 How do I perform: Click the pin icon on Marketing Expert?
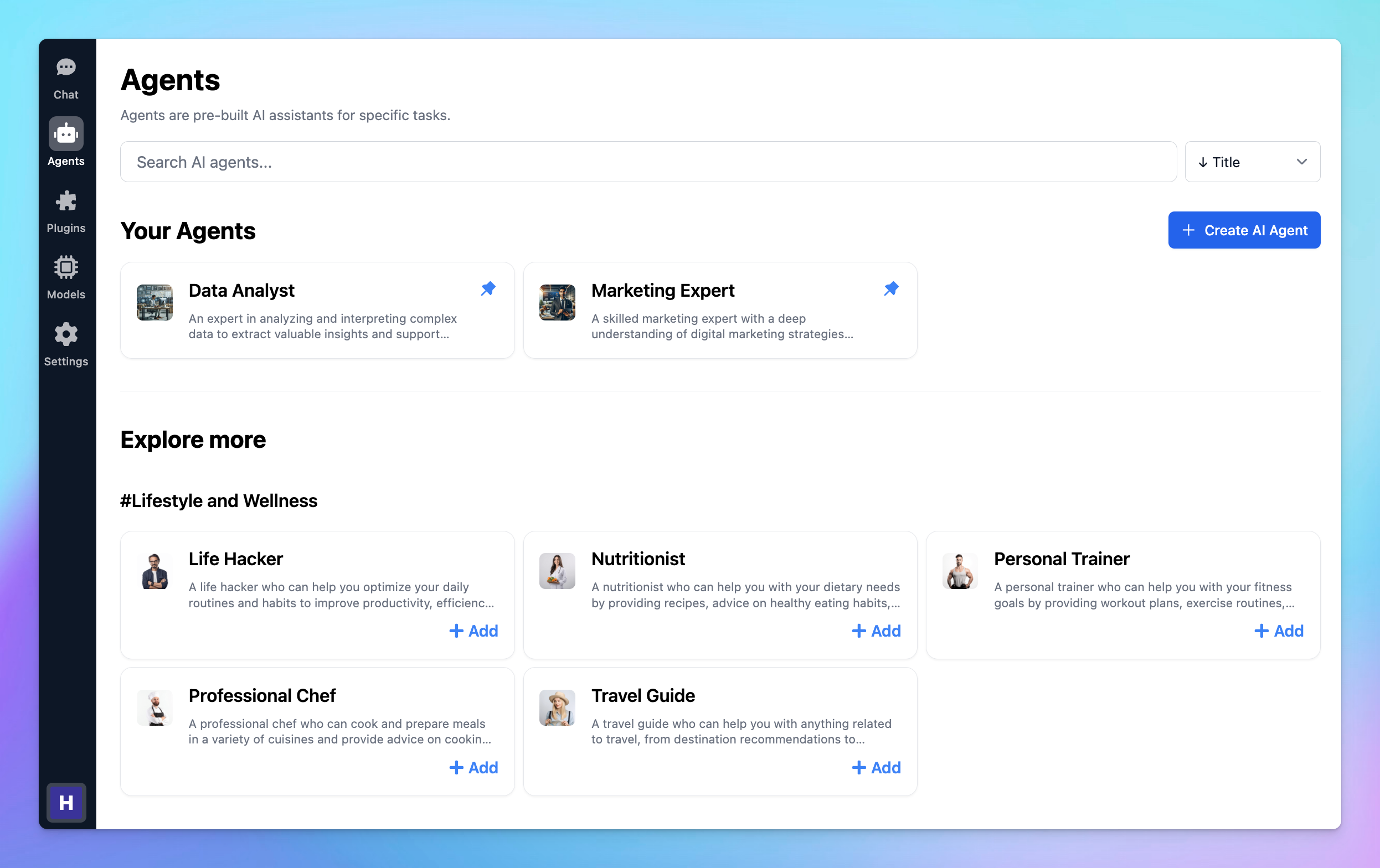click(x=891, y=288)
